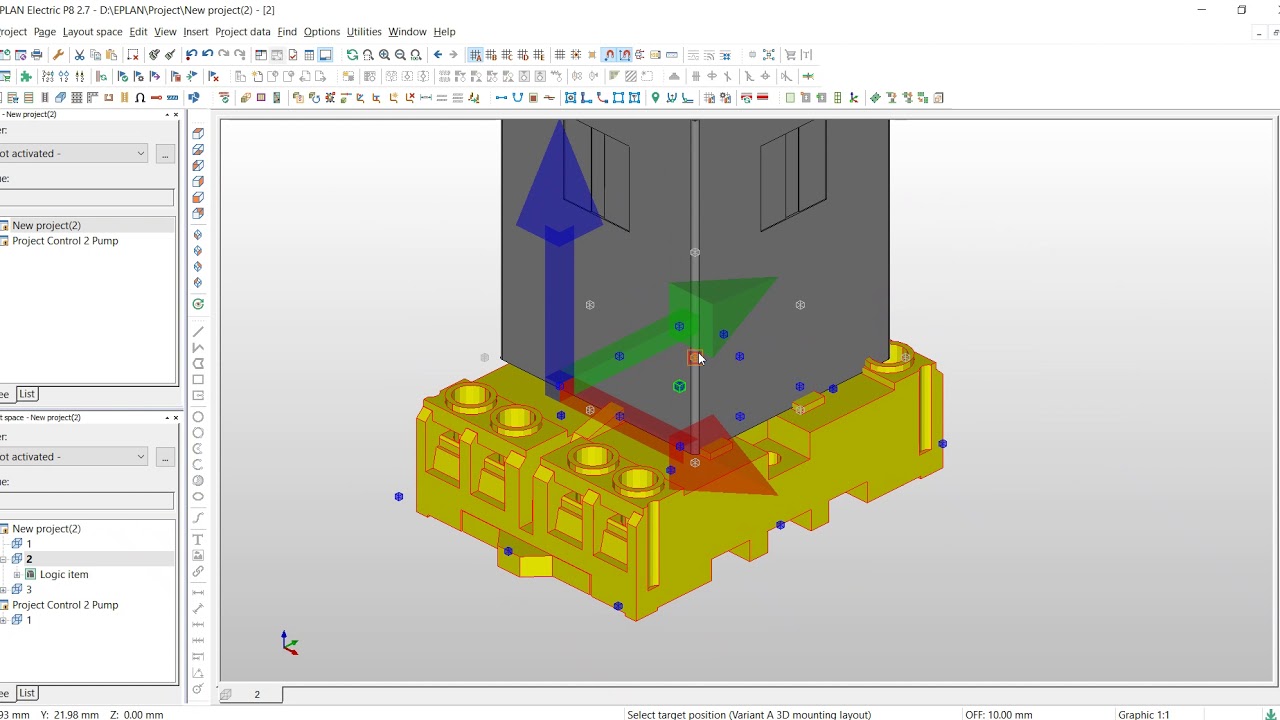Expand the Logic item tree node
The image size is (1280, 720).
(x=17, y=574)
